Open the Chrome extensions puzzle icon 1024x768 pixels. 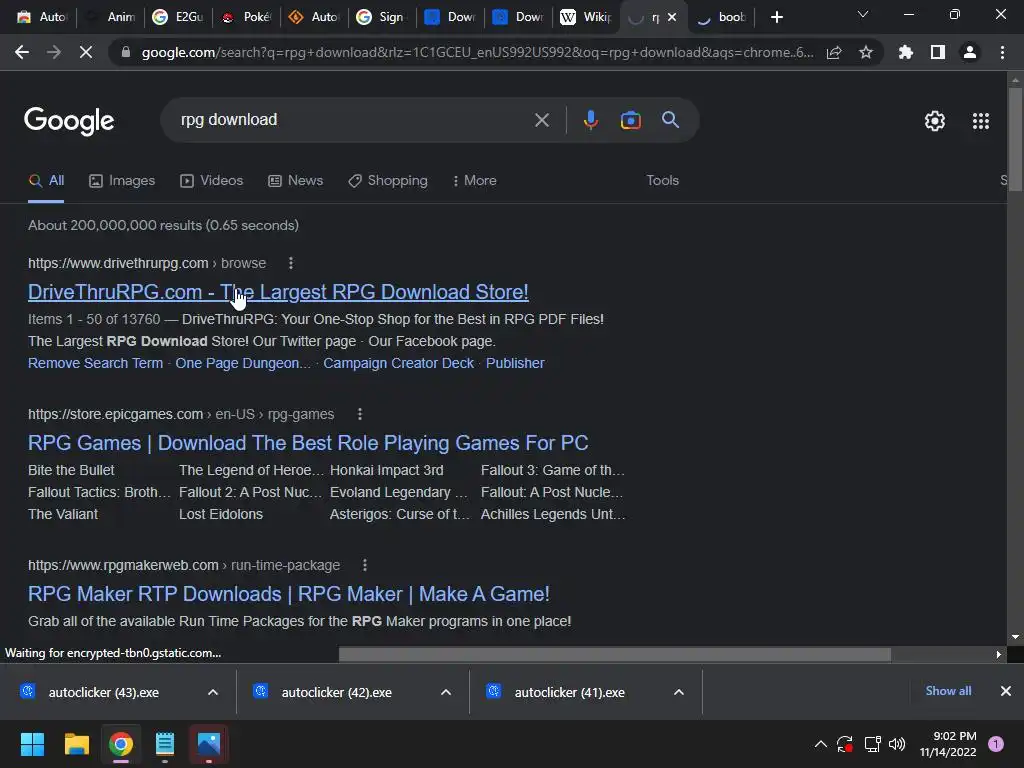pos(905,52)
